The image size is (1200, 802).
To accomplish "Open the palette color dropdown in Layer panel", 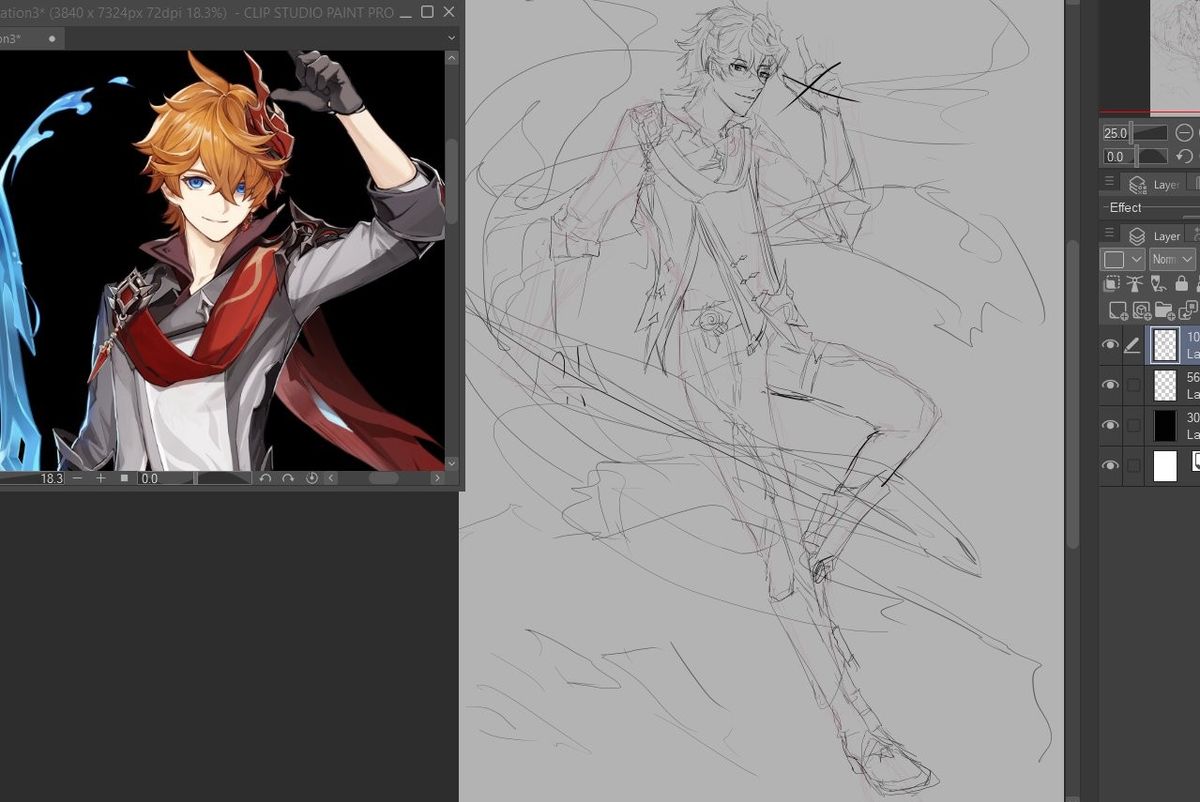I will pos(1122,259).
